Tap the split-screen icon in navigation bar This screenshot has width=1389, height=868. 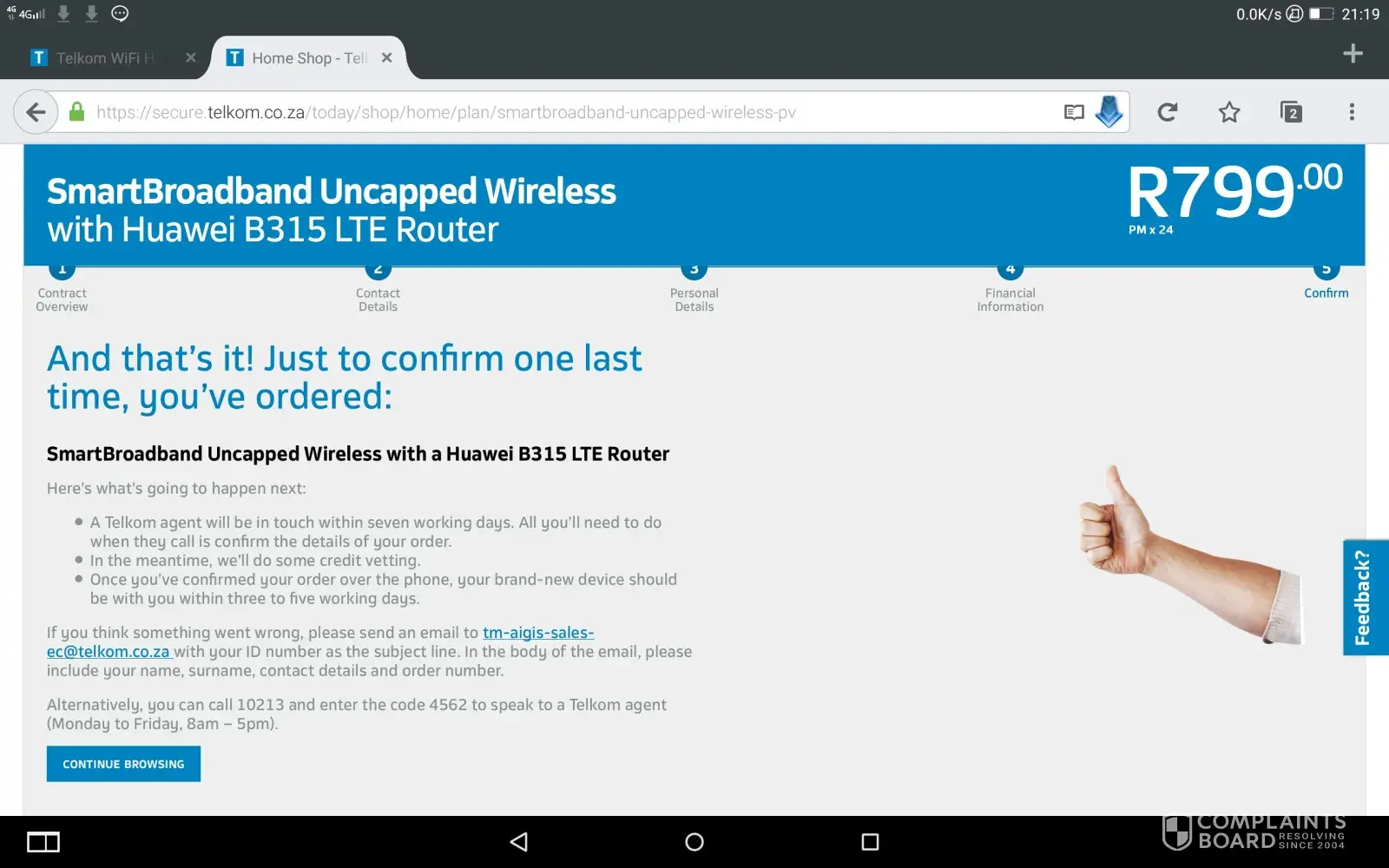(x=43, y=842)
